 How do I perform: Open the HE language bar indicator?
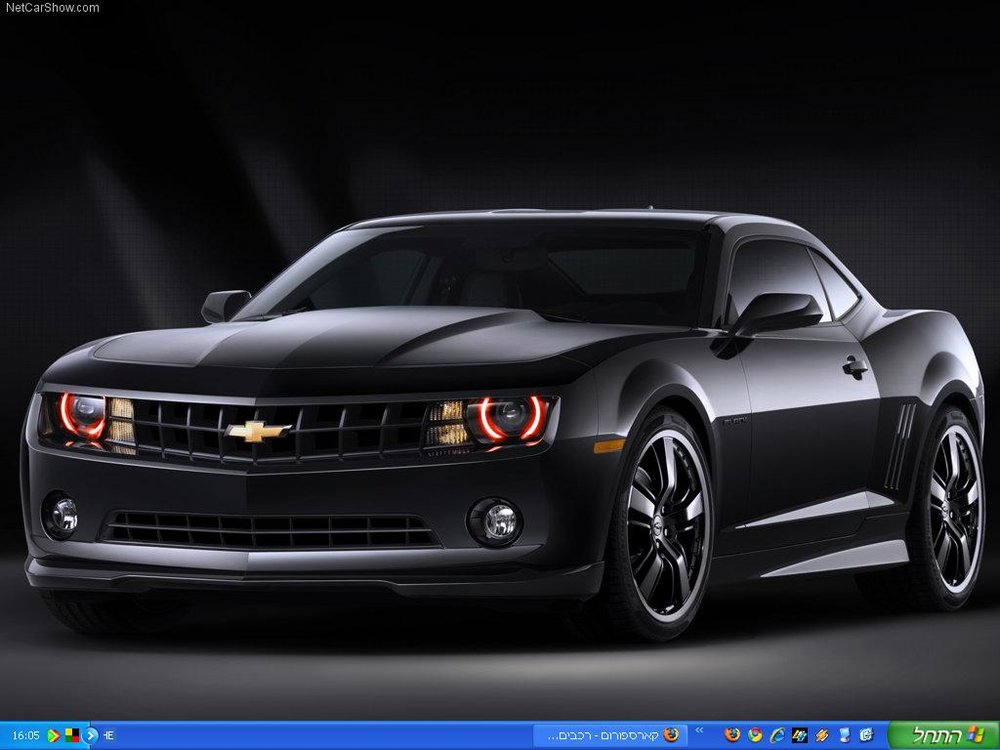point(109,735)
